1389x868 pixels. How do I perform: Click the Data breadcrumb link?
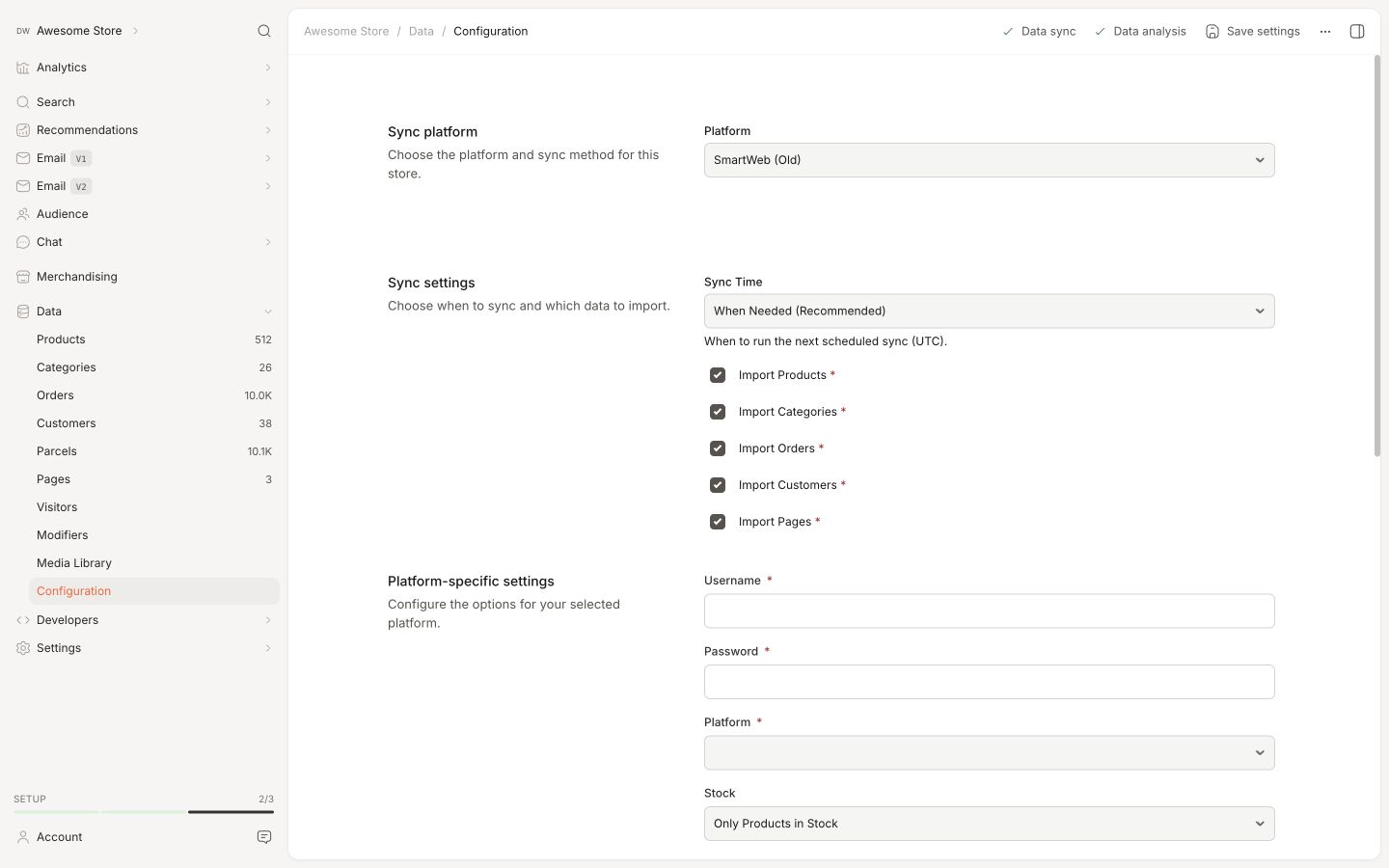pyautogui.click(x=422, y=32)
